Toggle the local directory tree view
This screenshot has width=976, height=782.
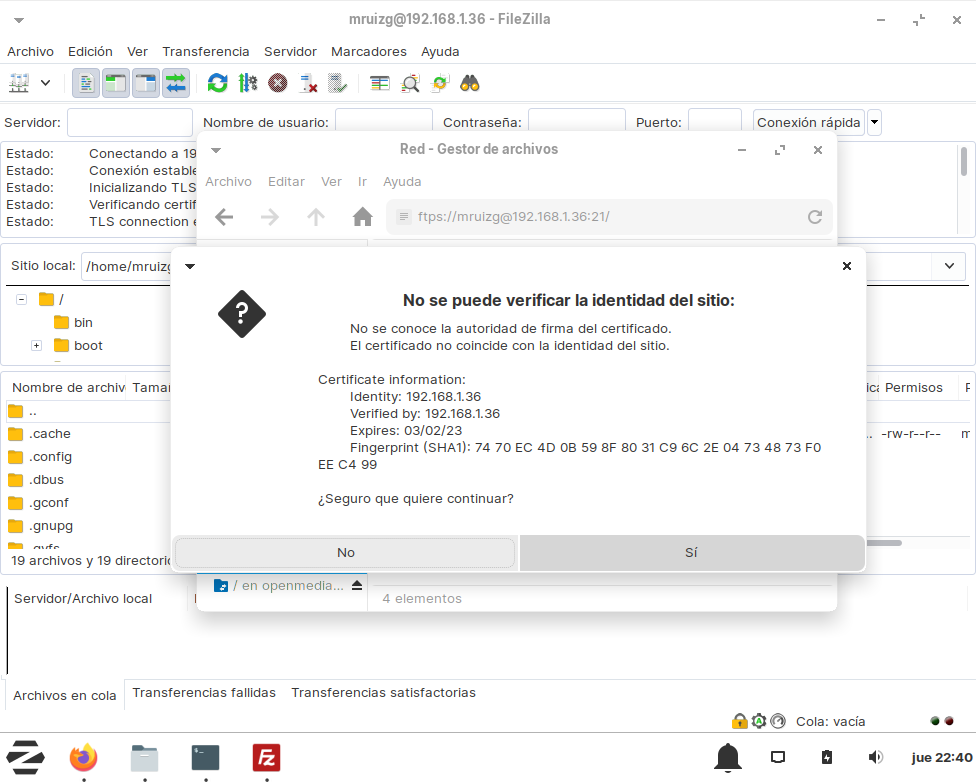[x=116, y=83]
